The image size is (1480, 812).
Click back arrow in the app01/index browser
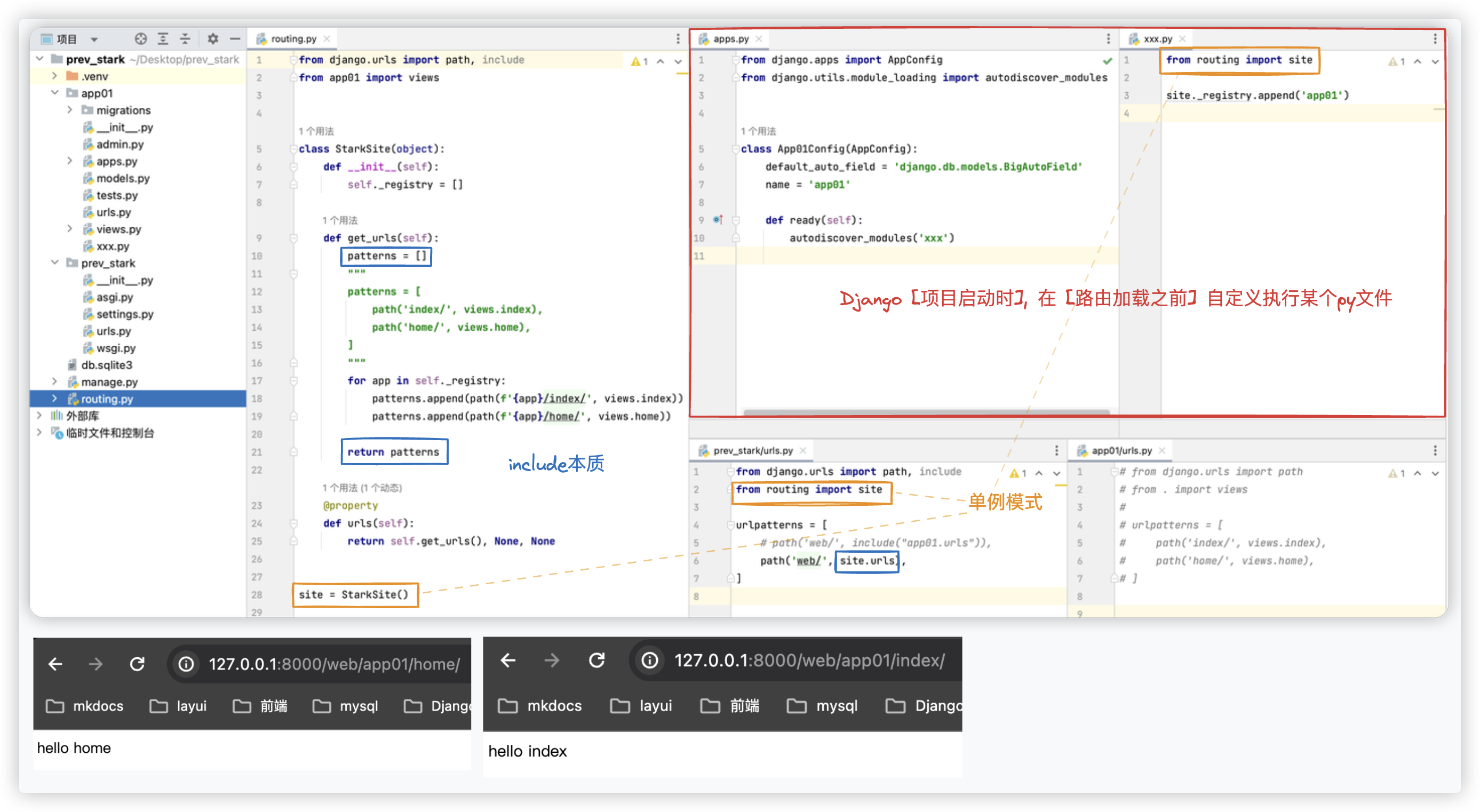point(508,660)
